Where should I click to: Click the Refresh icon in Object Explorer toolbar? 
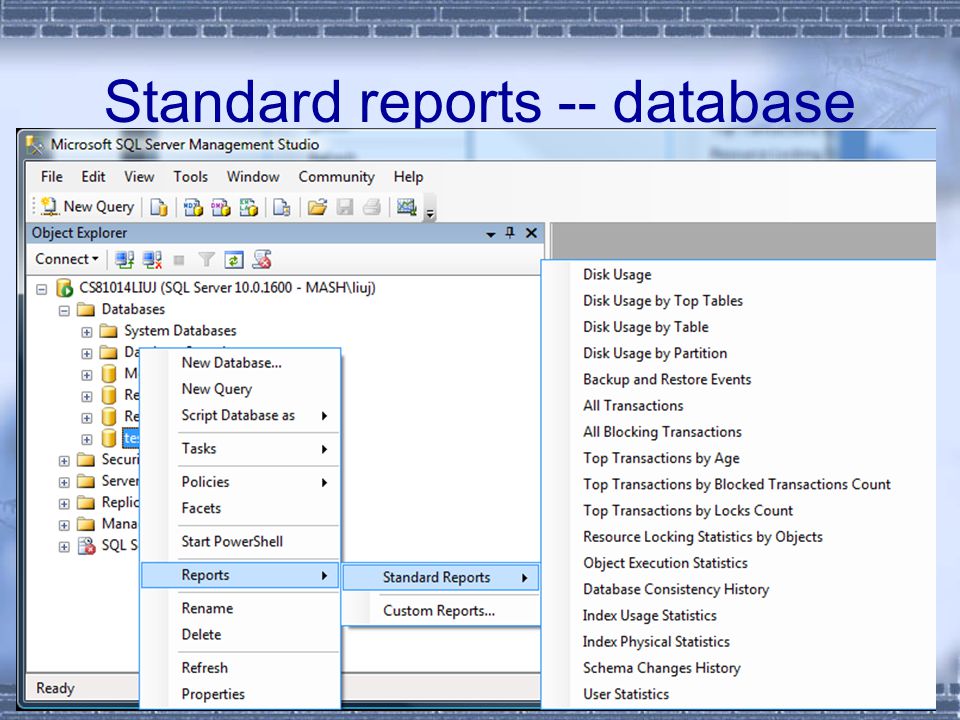click(x=234, y=260)
